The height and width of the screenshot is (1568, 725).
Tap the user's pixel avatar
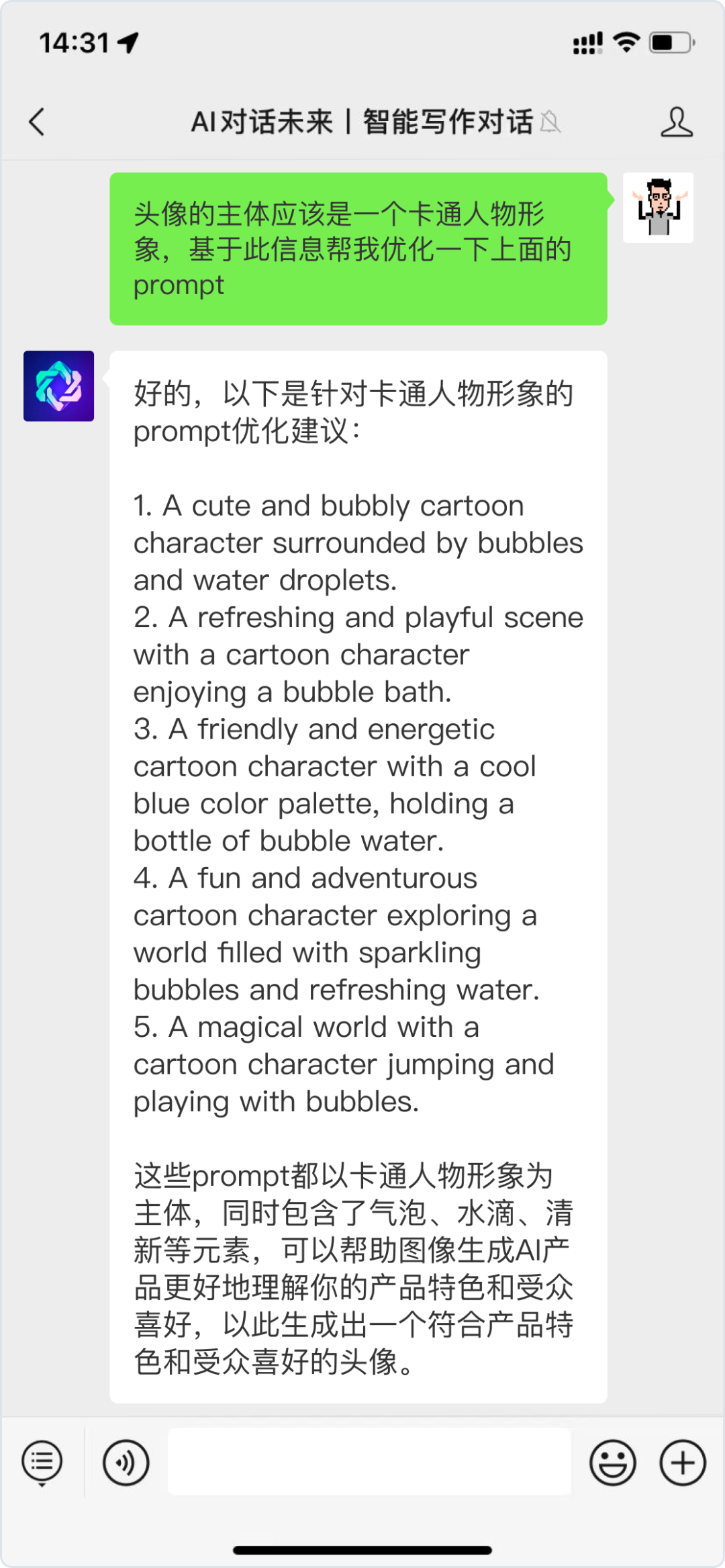658,207
